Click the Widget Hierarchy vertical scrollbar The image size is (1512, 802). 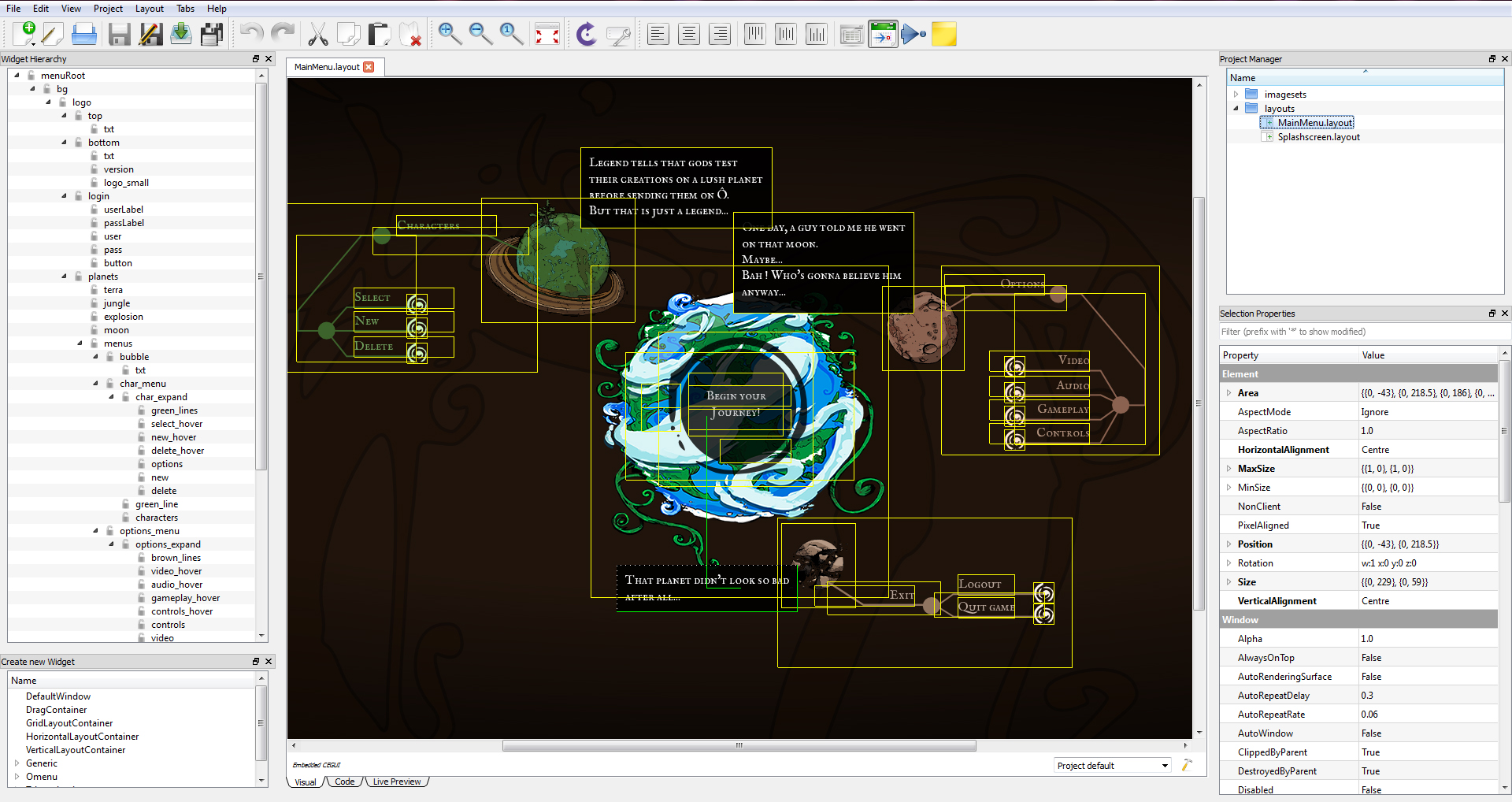pos(261,277)
